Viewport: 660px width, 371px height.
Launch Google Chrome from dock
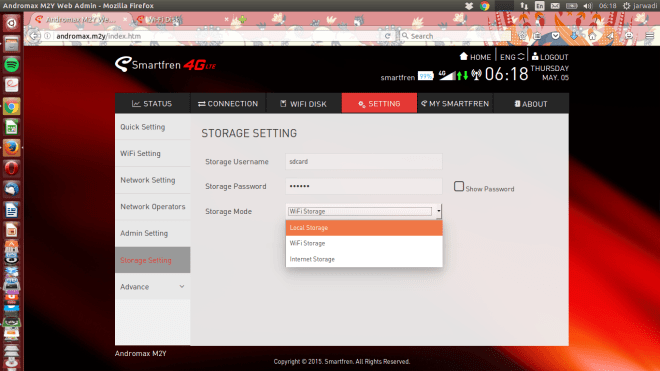(11, 107)
